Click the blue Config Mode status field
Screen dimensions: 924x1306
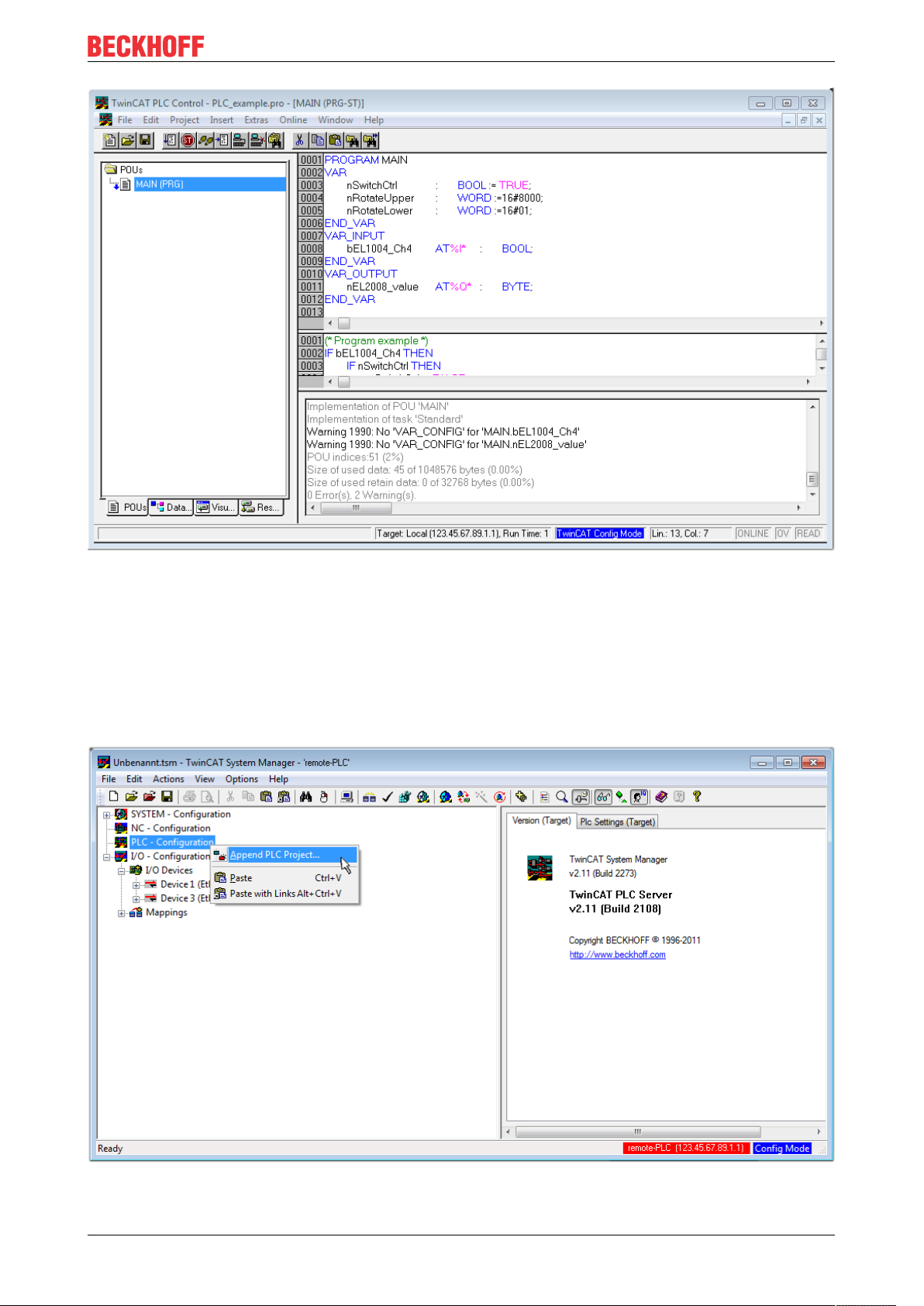pyautogui.click(x=782, y=1149)
